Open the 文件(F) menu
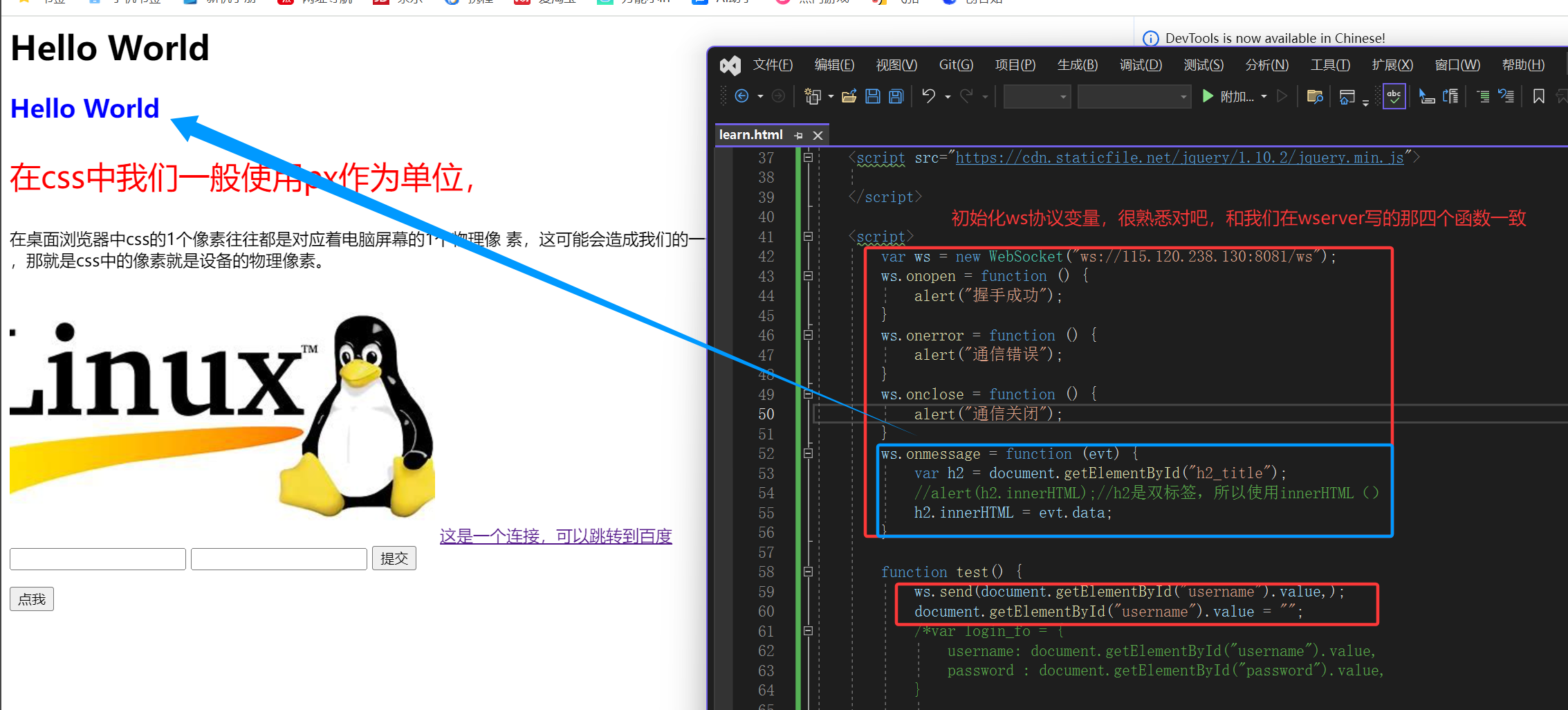The height and width of the screenshot is (710, 1568). (x=773, y=65)
